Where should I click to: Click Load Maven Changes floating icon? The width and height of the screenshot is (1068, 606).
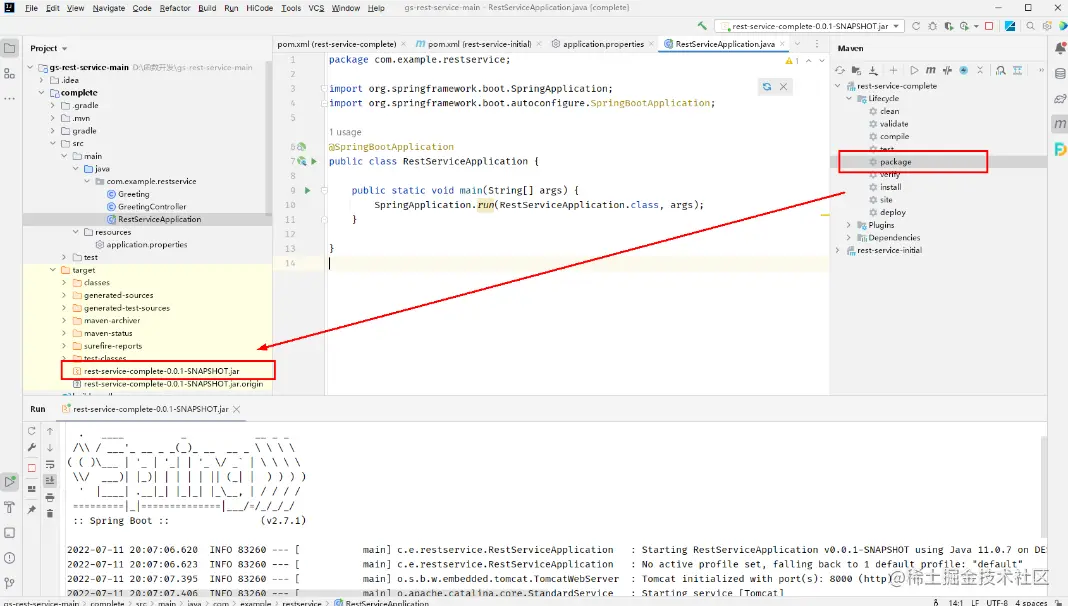point(767,86)
